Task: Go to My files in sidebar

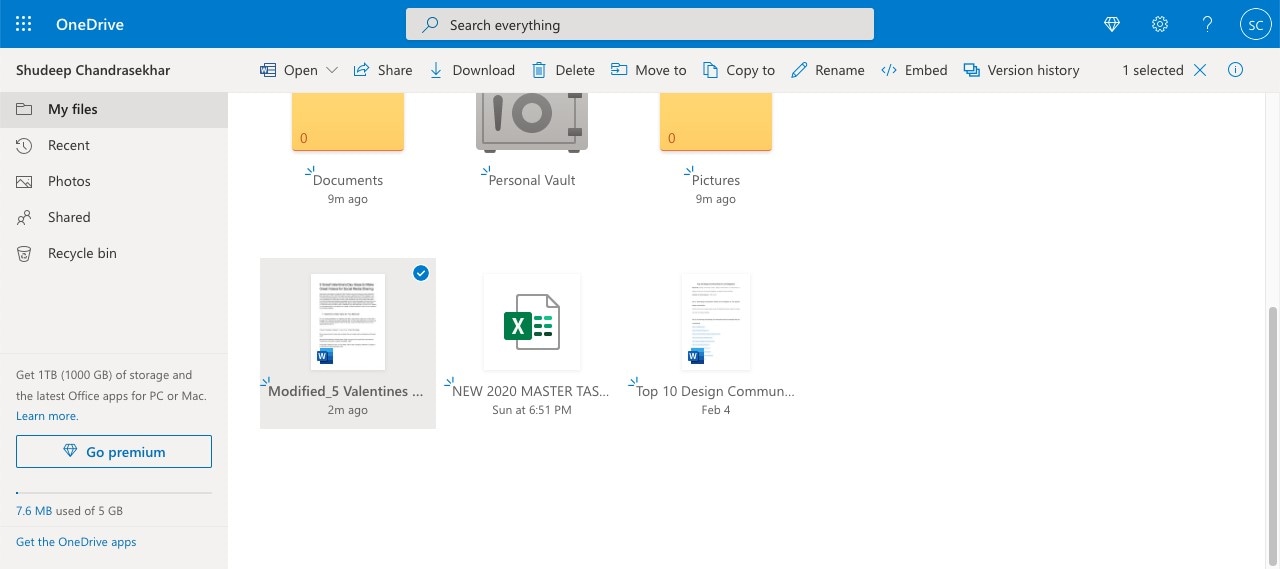Action: pos(114,109)
